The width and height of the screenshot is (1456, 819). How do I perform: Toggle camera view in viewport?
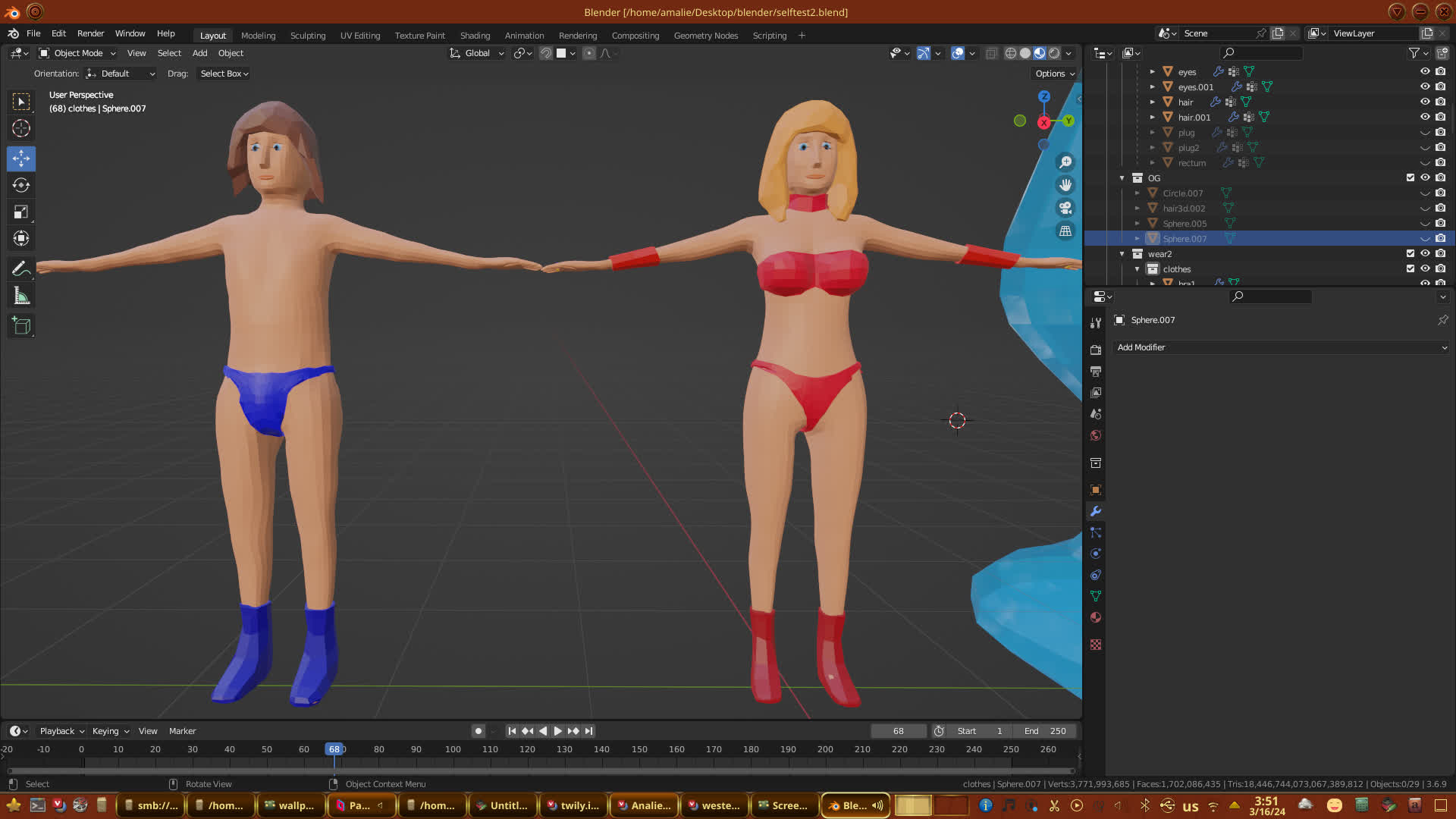tap(1065, 208)
